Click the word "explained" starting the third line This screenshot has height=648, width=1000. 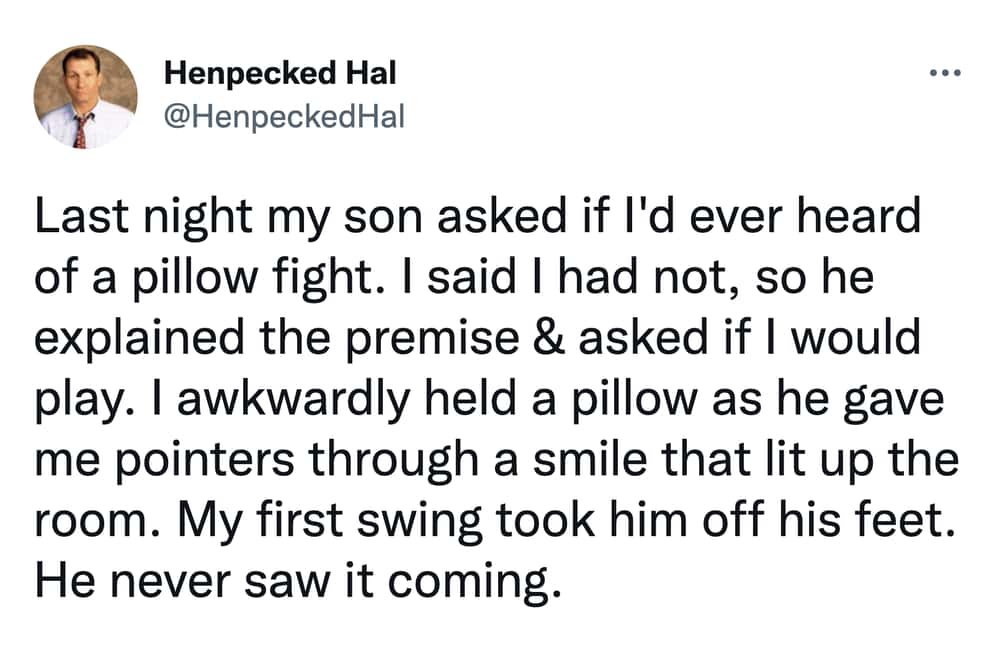140,339
